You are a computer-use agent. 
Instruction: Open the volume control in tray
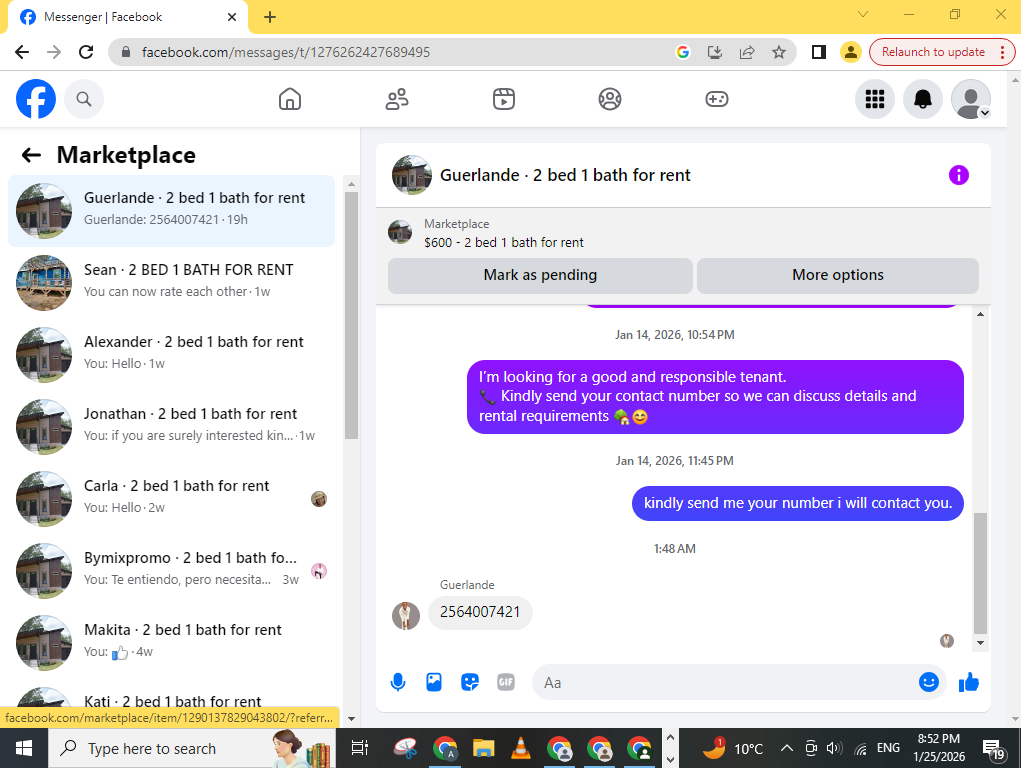[x=834, y=748]
